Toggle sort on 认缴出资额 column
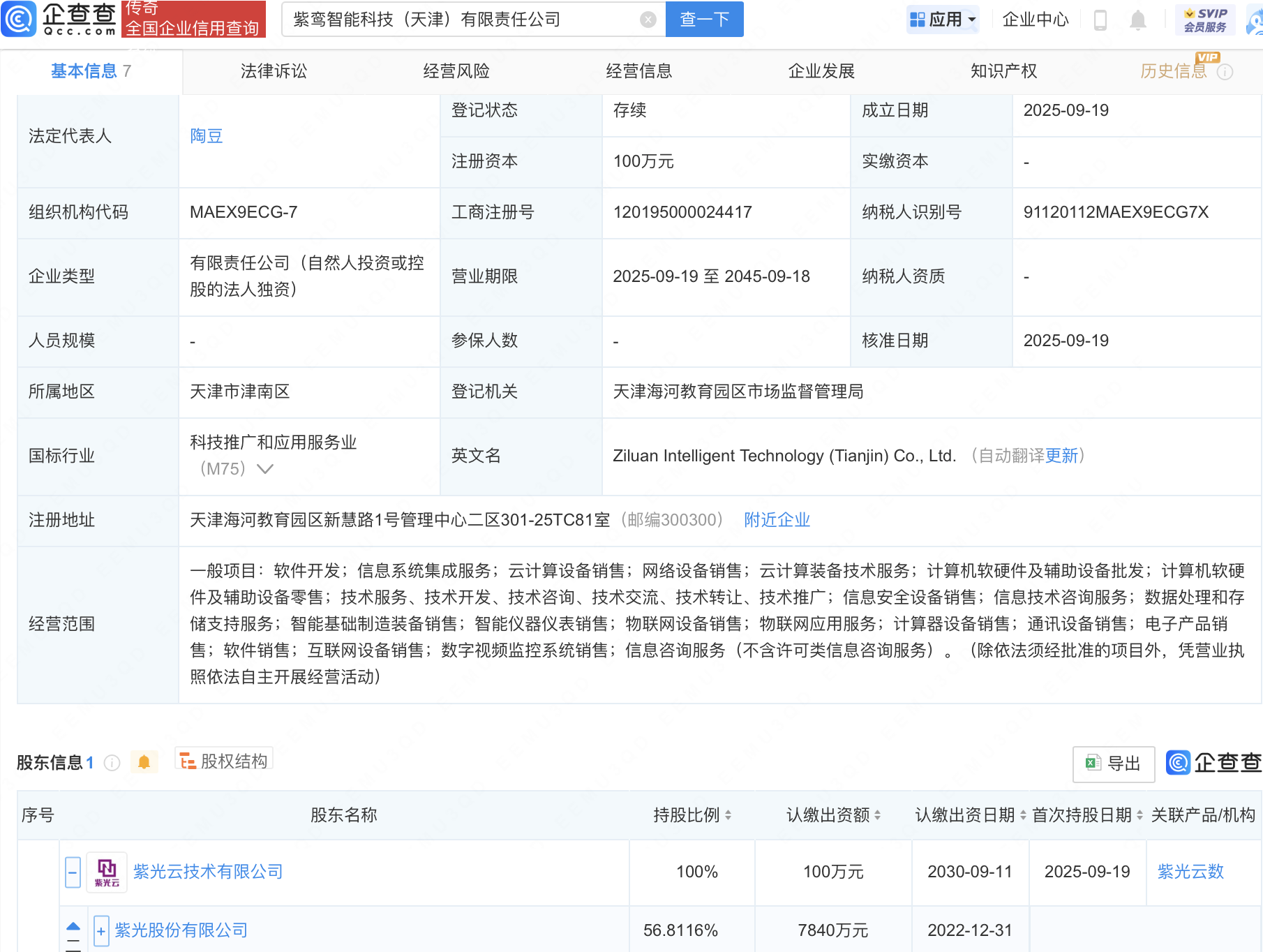This screenshot has width=1263, height=952. click(876, 815)
